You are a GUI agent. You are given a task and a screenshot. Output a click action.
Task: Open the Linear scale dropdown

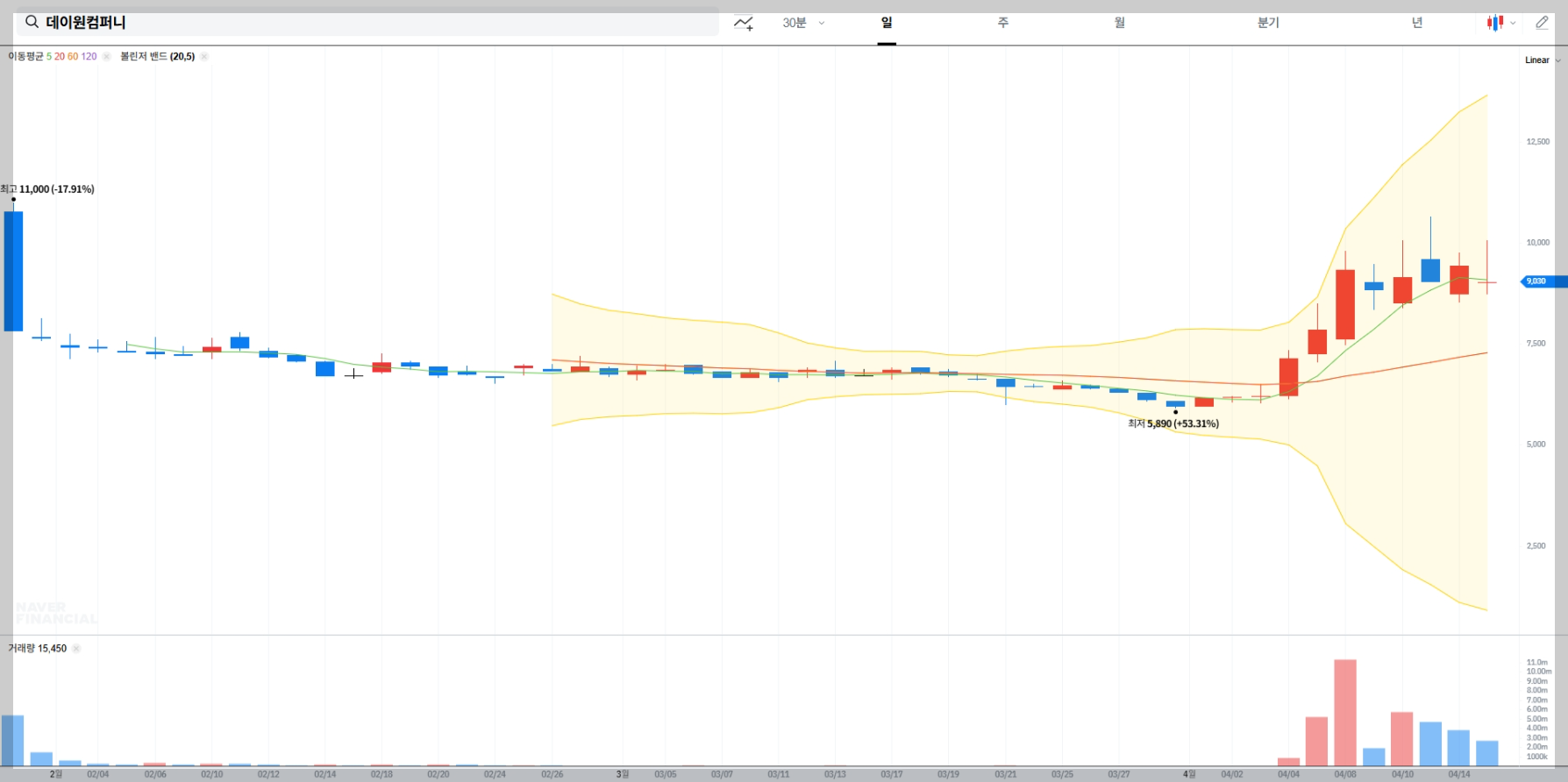pos(1543,60)
